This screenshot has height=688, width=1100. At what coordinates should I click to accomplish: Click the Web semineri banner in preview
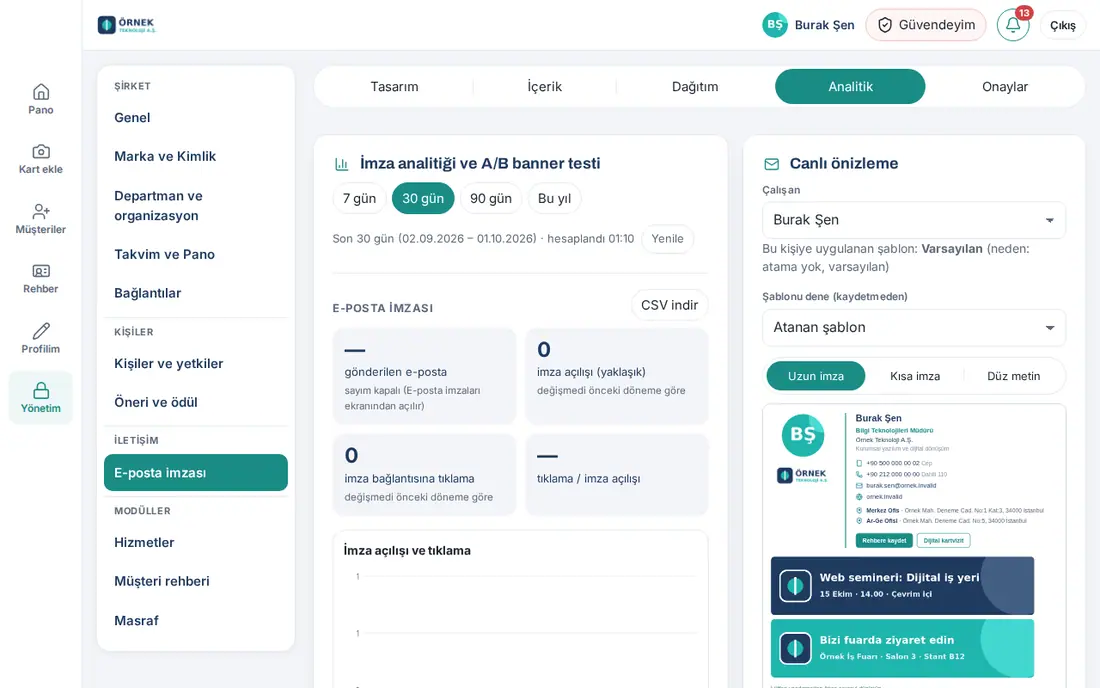902,586
